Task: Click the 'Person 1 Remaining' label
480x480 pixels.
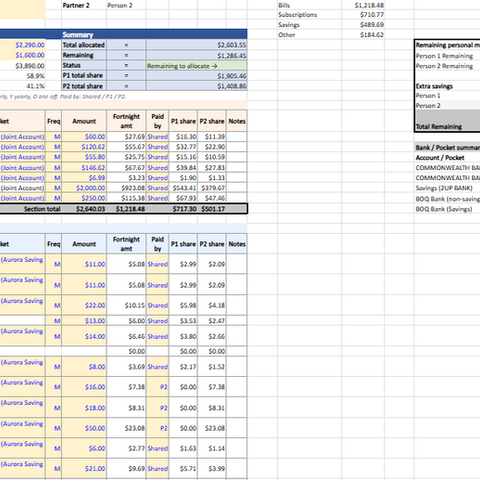Action: (x=444, y=56)
